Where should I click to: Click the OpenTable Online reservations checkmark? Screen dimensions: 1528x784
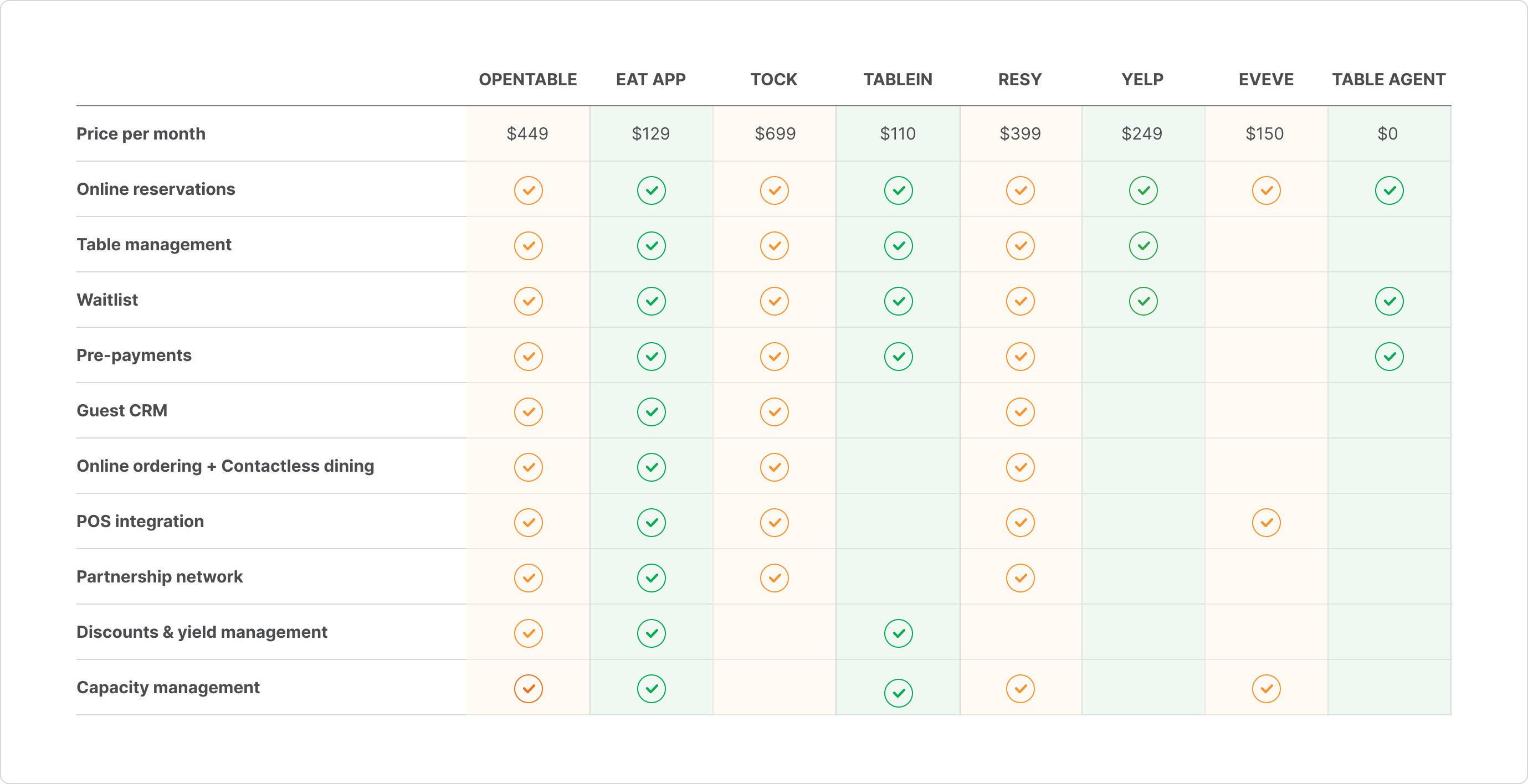[528, 189]
